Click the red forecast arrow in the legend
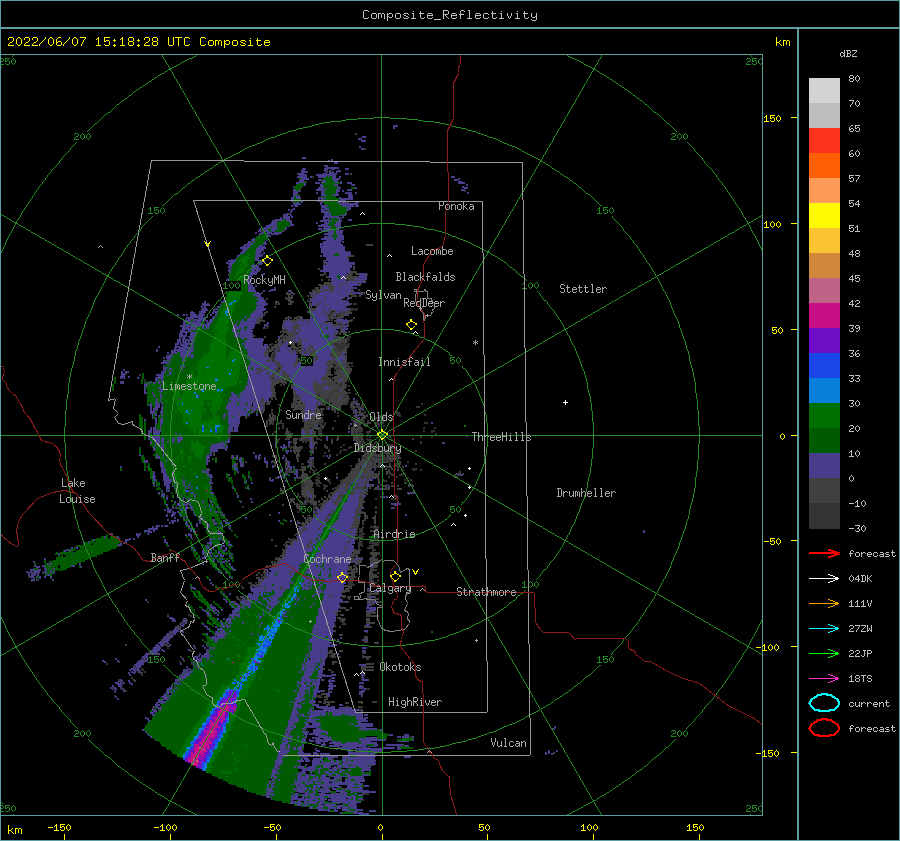The width and height of the screenshot is (900, 841). [x=824, y=553]
